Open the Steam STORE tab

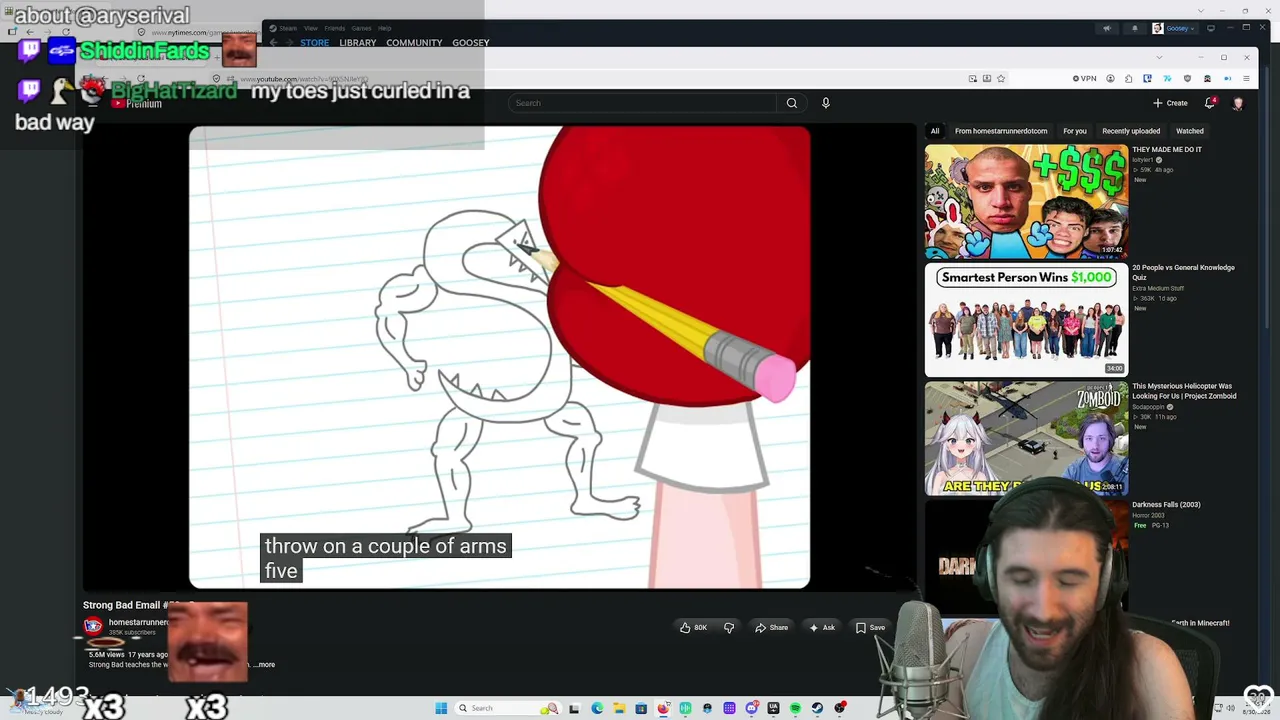(314, 43)
